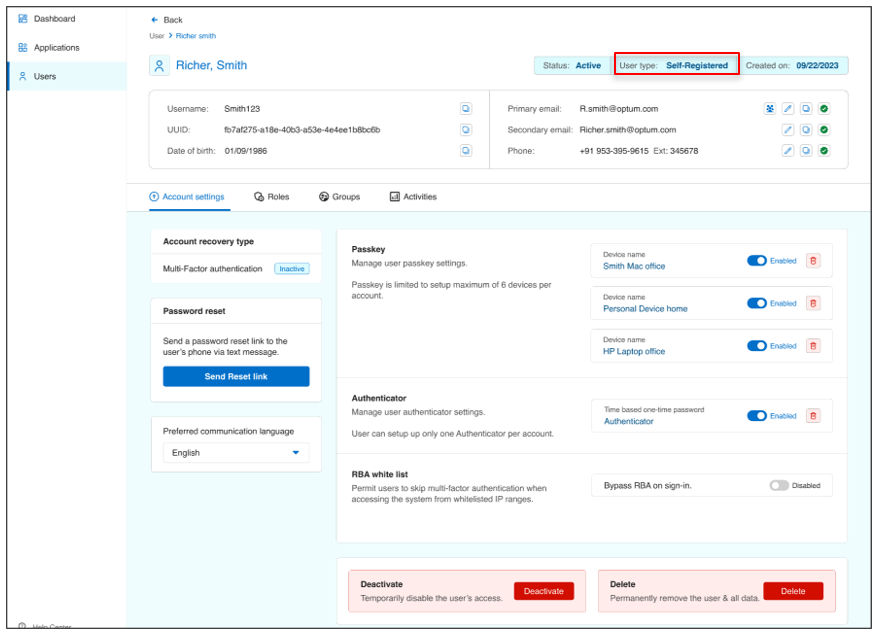Click the Users icon in sidebar
Screen dimensions: 874x634
(x=23, y=76)
